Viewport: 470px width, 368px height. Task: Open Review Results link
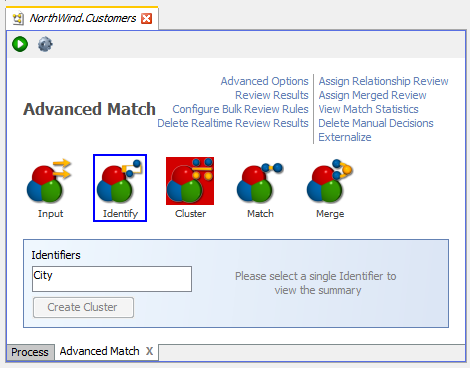pyautogui.click(x=272, y=95)
